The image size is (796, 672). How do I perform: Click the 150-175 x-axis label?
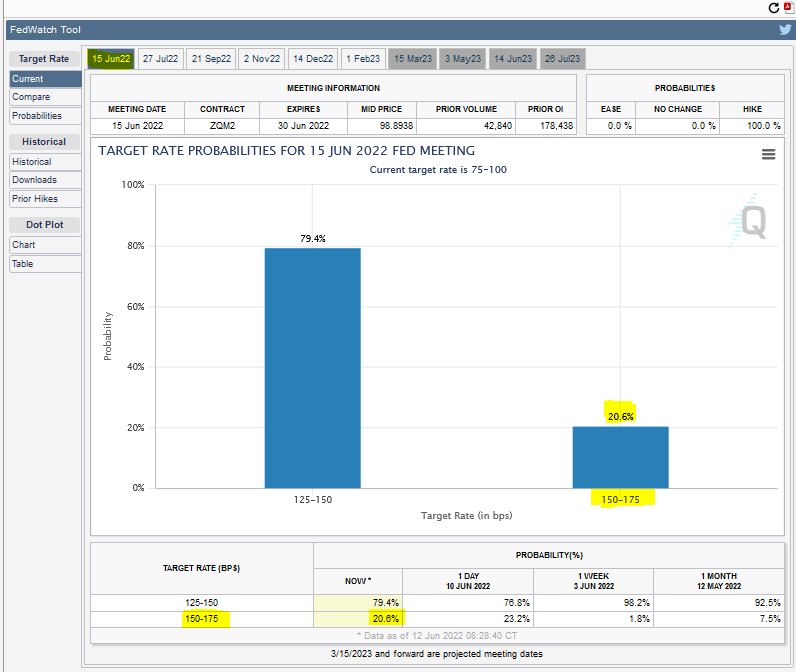(x=620, y=500)
